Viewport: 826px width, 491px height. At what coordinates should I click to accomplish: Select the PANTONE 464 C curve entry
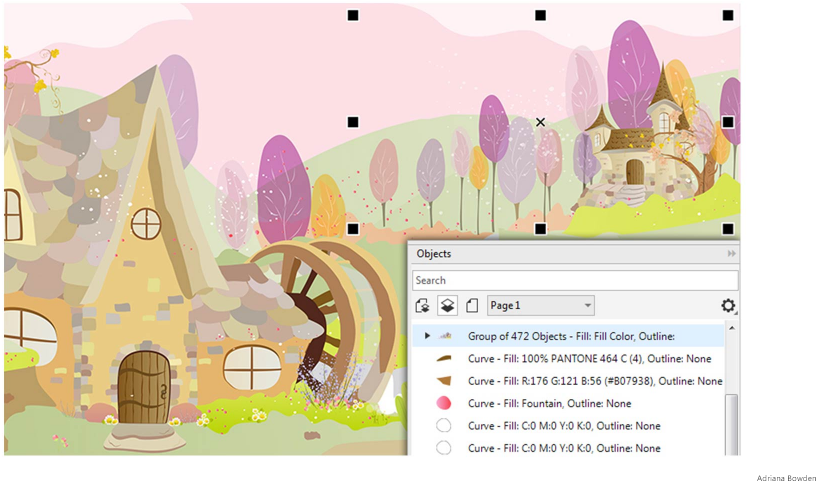click(589, 359)
